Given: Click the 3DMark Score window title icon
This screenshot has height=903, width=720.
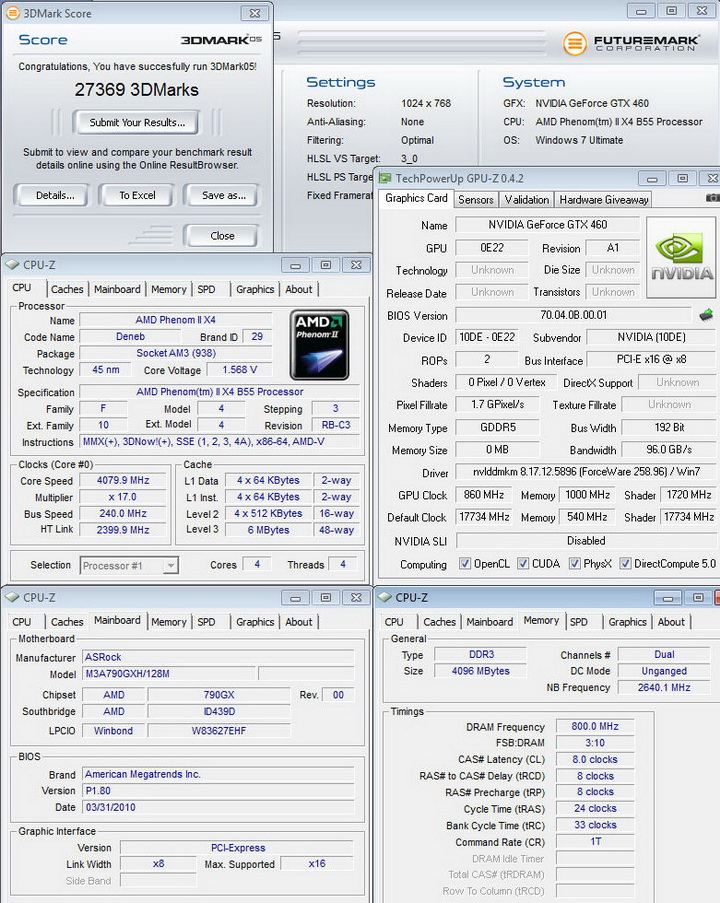Looking at the screenshot, I should (13, 13).
